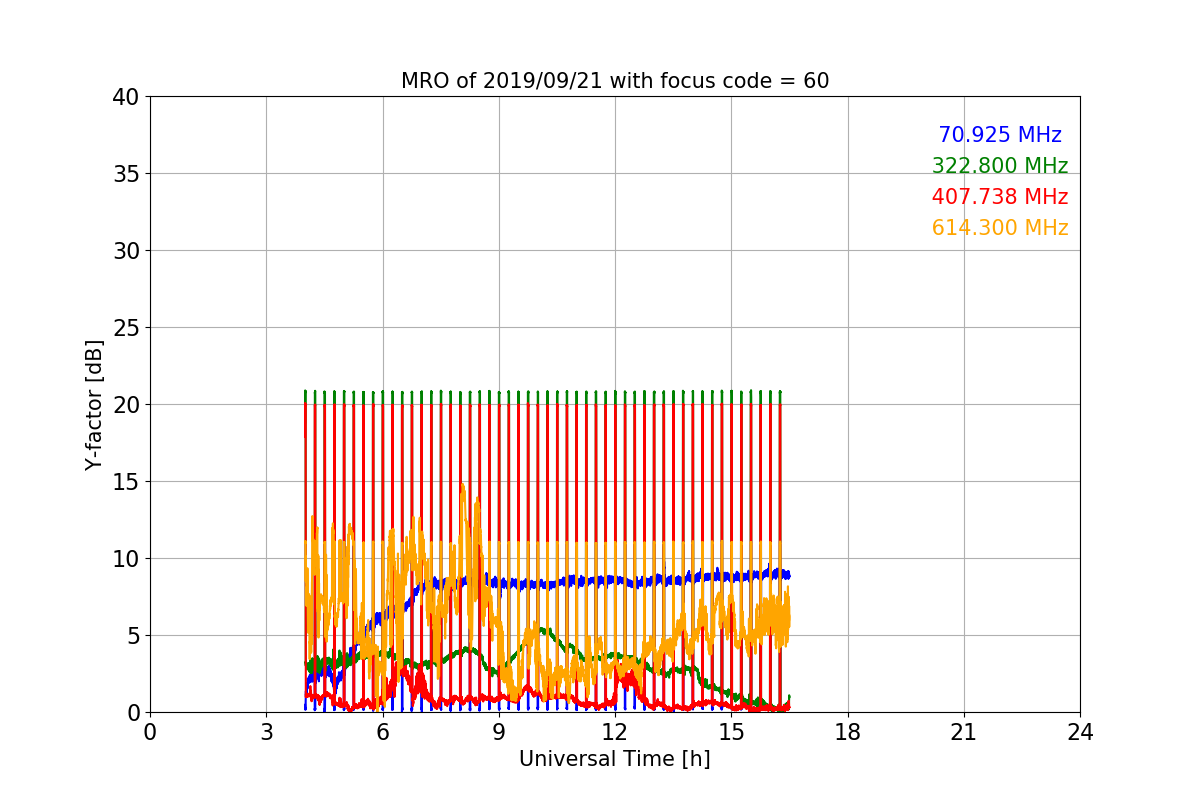Click the y-axis tick value 15
The width and height of the screenshot is (1200, 800).
click(125, 482)
